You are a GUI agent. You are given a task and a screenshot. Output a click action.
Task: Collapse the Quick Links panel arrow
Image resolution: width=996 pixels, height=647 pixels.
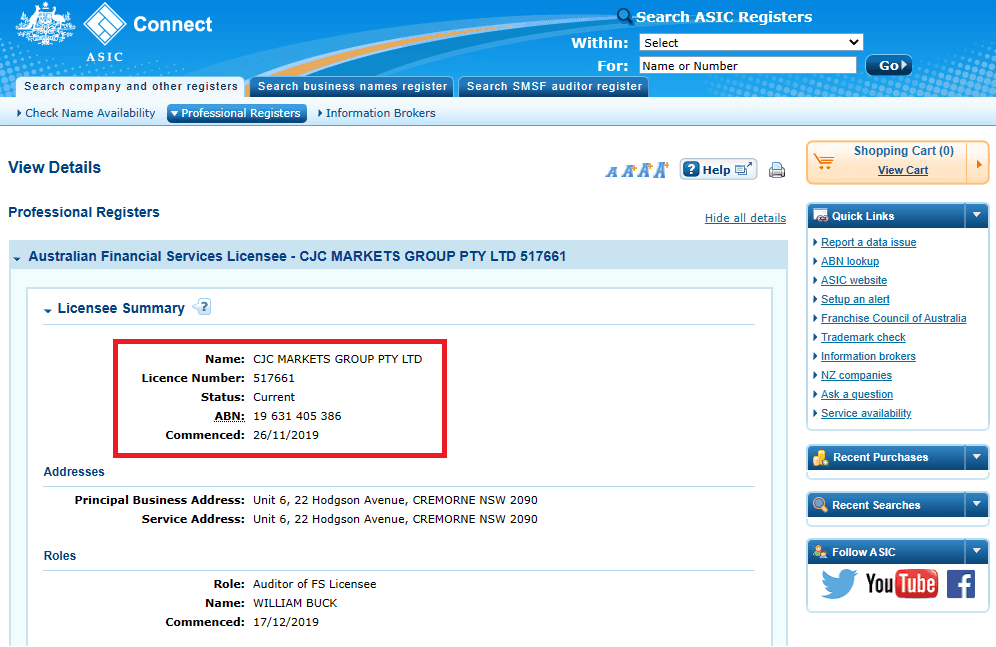click(976, 216)
